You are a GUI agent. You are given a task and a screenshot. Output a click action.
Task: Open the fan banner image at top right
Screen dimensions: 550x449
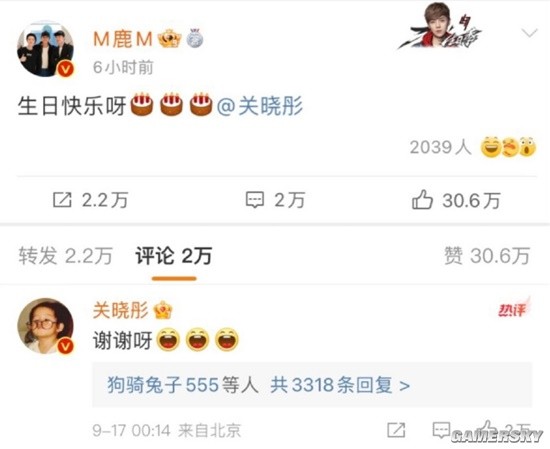coord(440,26)
